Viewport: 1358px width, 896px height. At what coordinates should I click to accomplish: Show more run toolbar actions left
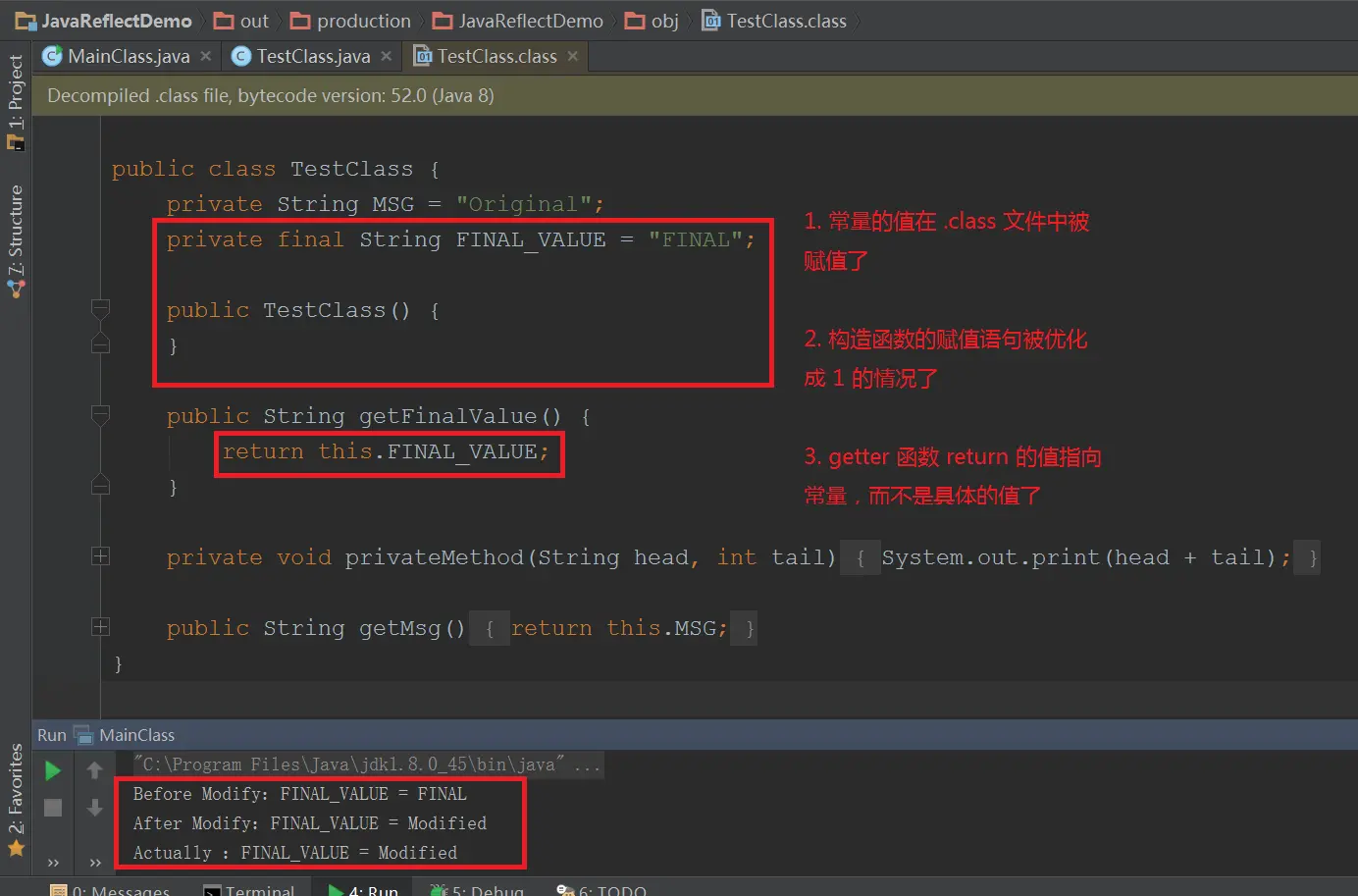(x=53, y=863)
